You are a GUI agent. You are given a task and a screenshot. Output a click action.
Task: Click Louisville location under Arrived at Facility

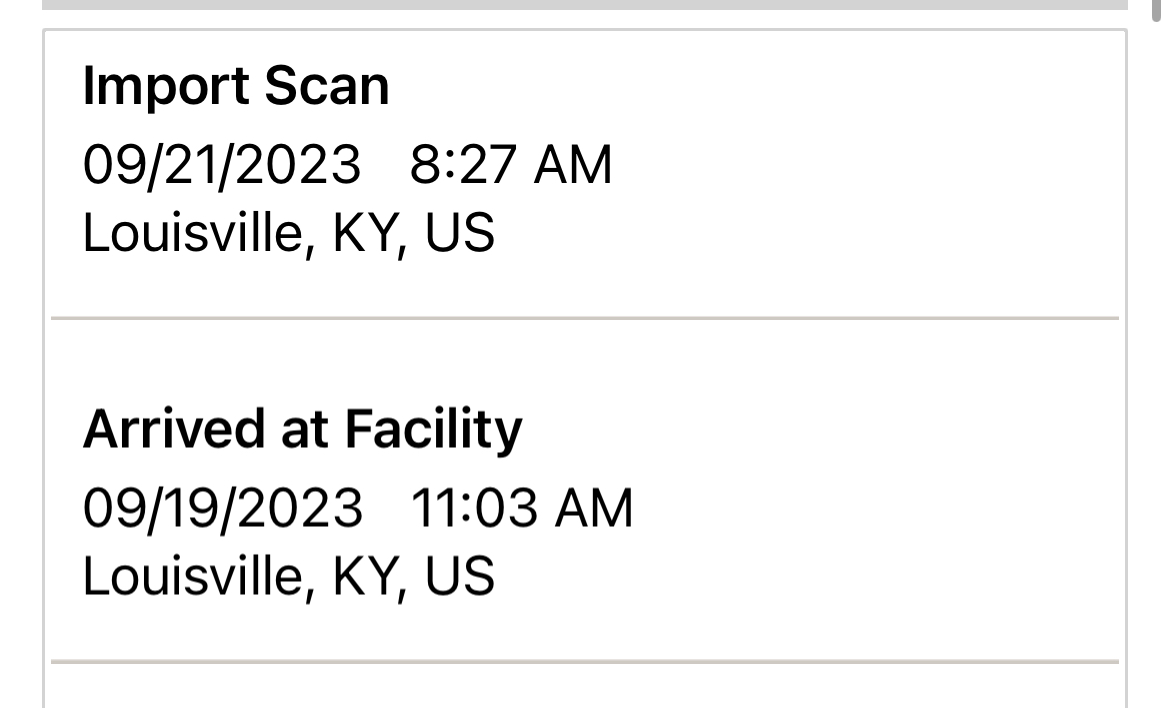coord(288,577)
